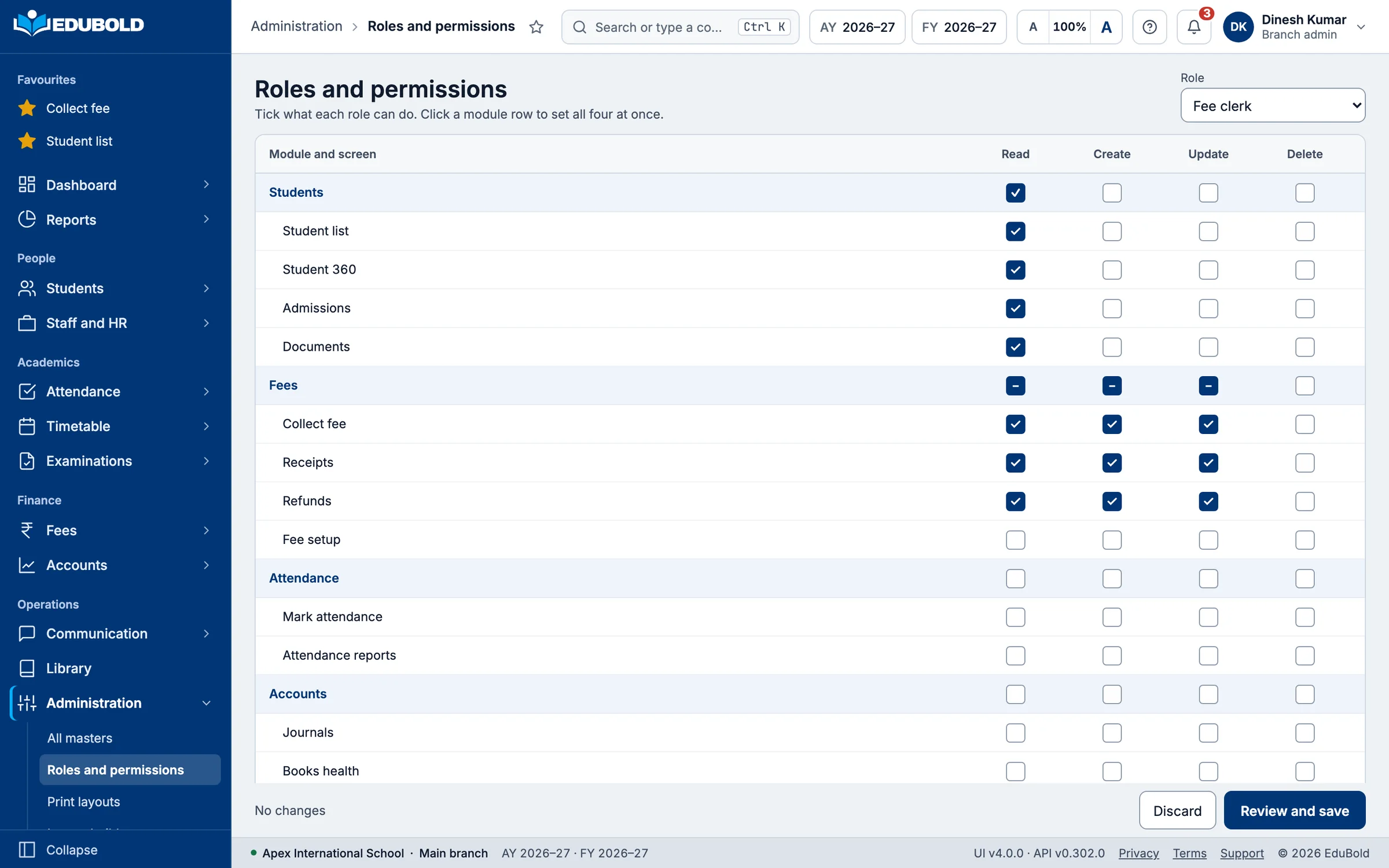This screenshot has width=1389, height=868.
Task: Open the AY 2026–27 academic year selector
Action: [x=857, y=27]
